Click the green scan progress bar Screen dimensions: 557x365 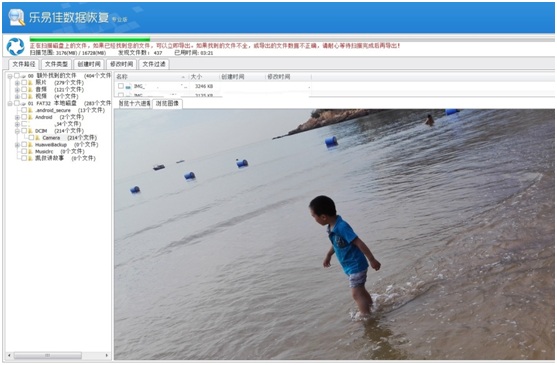[x=90, y=39]
